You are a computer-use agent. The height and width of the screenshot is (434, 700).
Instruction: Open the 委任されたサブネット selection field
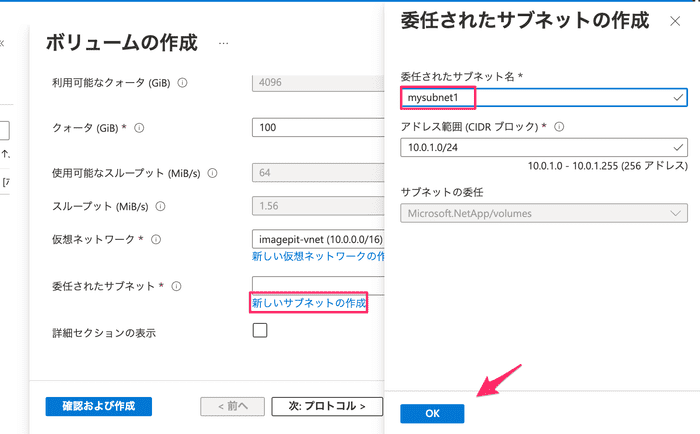[318, 286]
